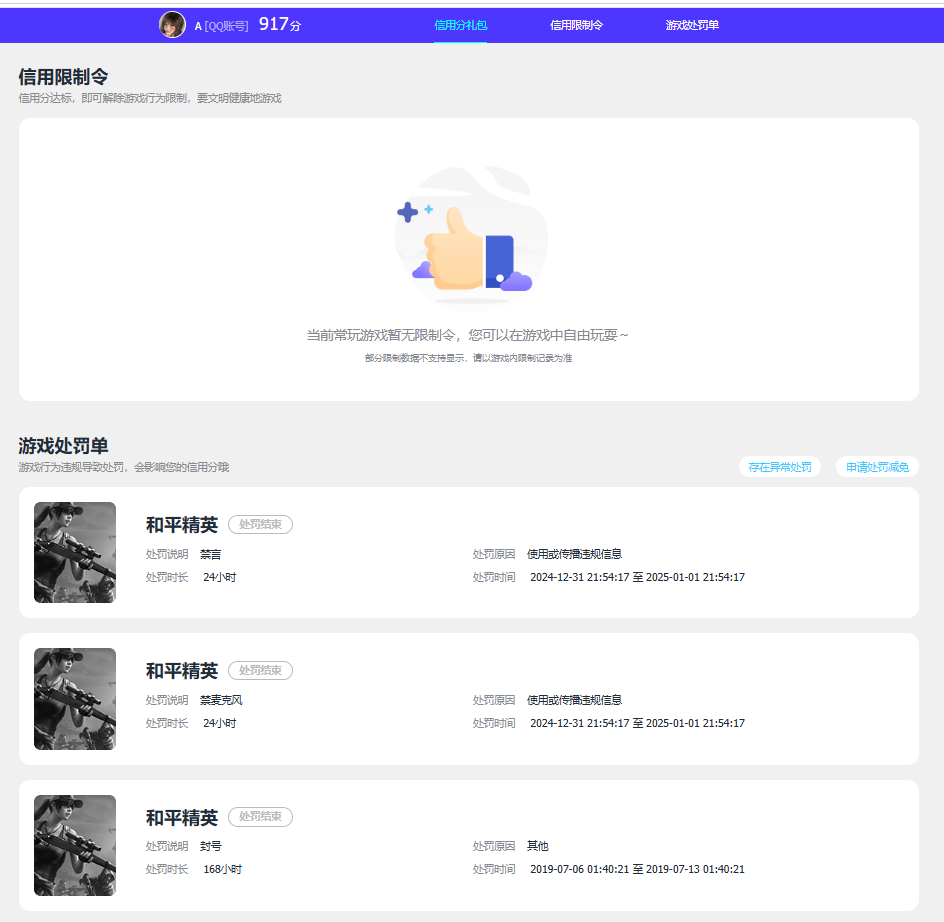The width and height of the screenshot is (944, 922).
Task: Click the 917分 credit score
Action: point(279,24)
